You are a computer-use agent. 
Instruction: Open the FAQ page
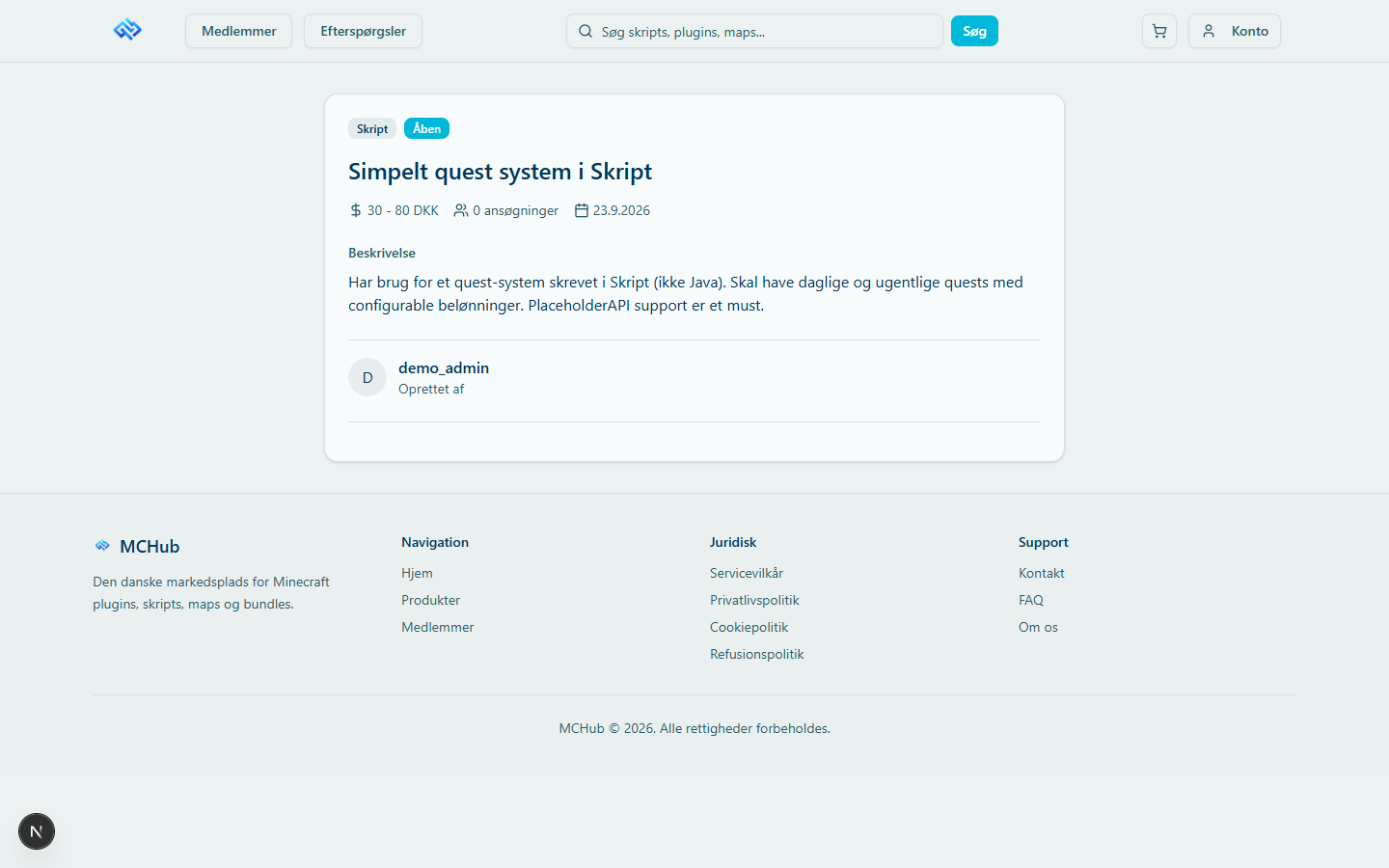click(1031, 600)
